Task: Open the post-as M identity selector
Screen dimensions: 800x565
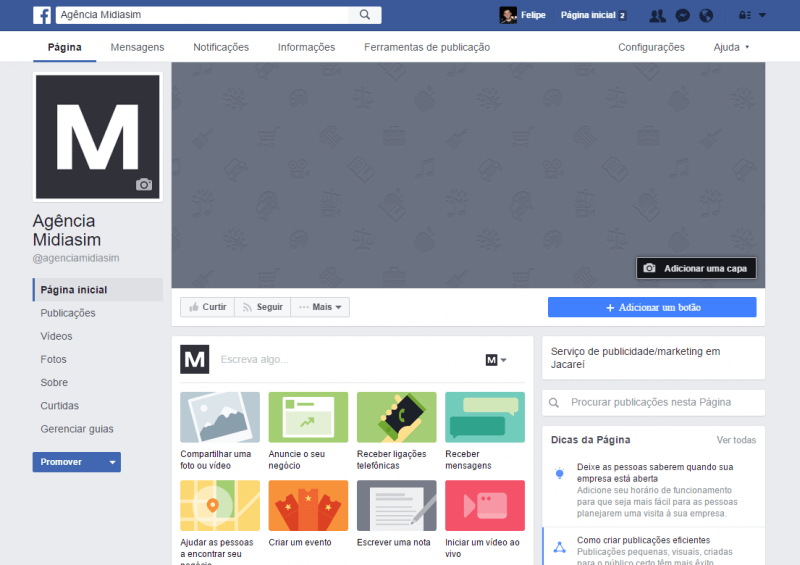Action: point(496,360)
